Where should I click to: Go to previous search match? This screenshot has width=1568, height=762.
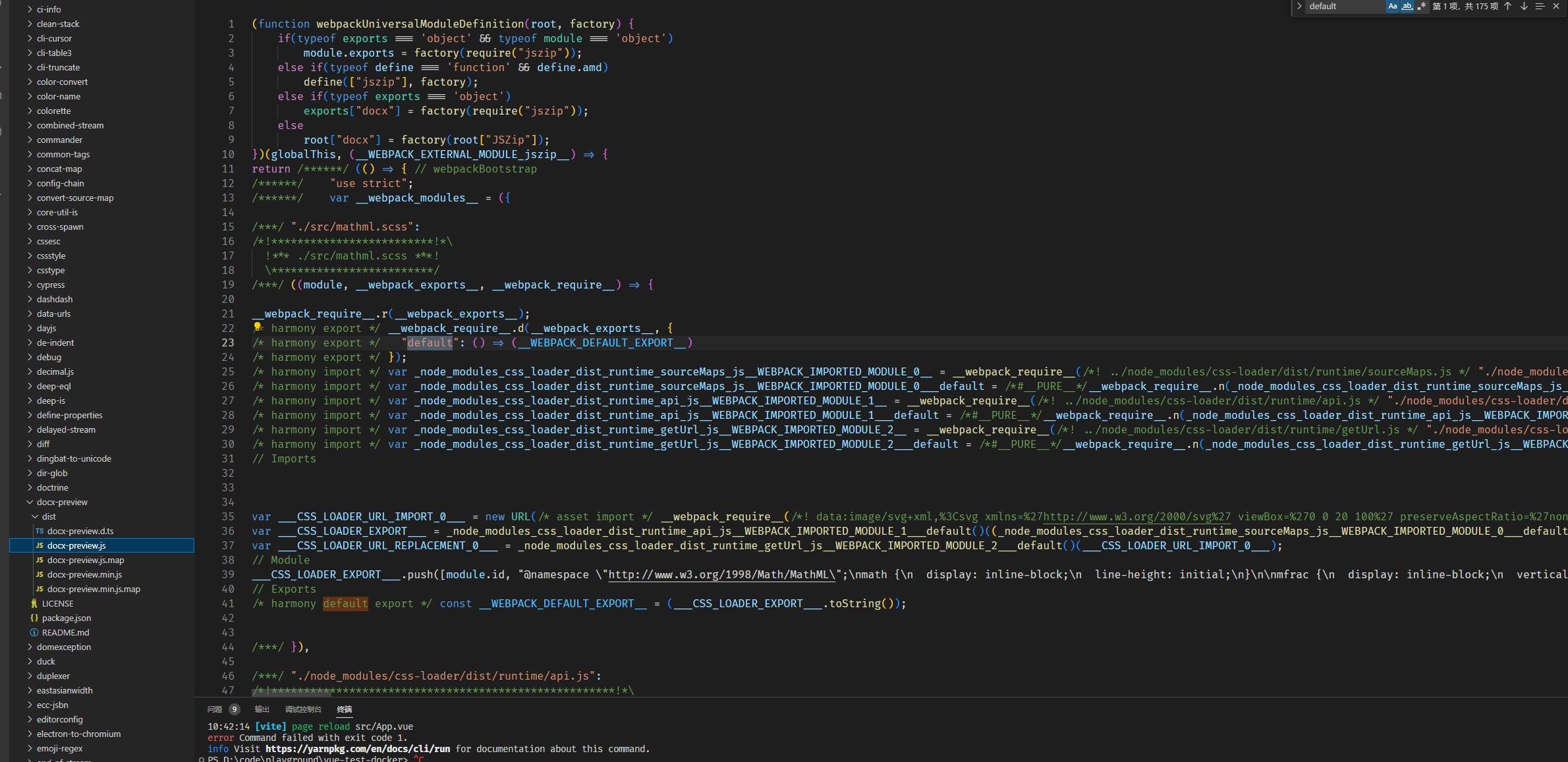[1508, 7]
